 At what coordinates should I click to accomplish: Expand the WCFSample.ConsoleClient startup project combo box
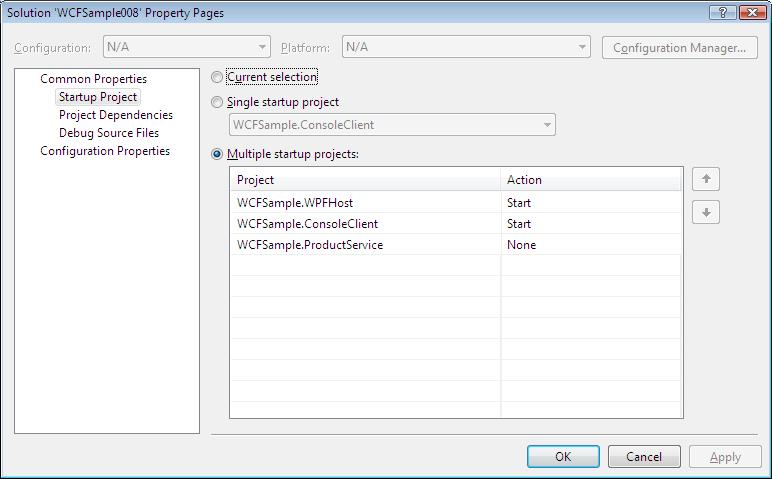click(392, 125)
